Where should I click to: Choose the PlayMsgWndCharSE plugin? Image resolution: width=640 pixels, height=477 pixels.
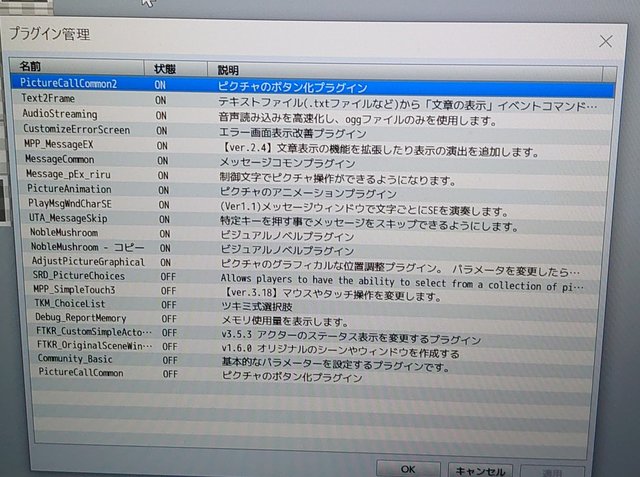point(313,206)
